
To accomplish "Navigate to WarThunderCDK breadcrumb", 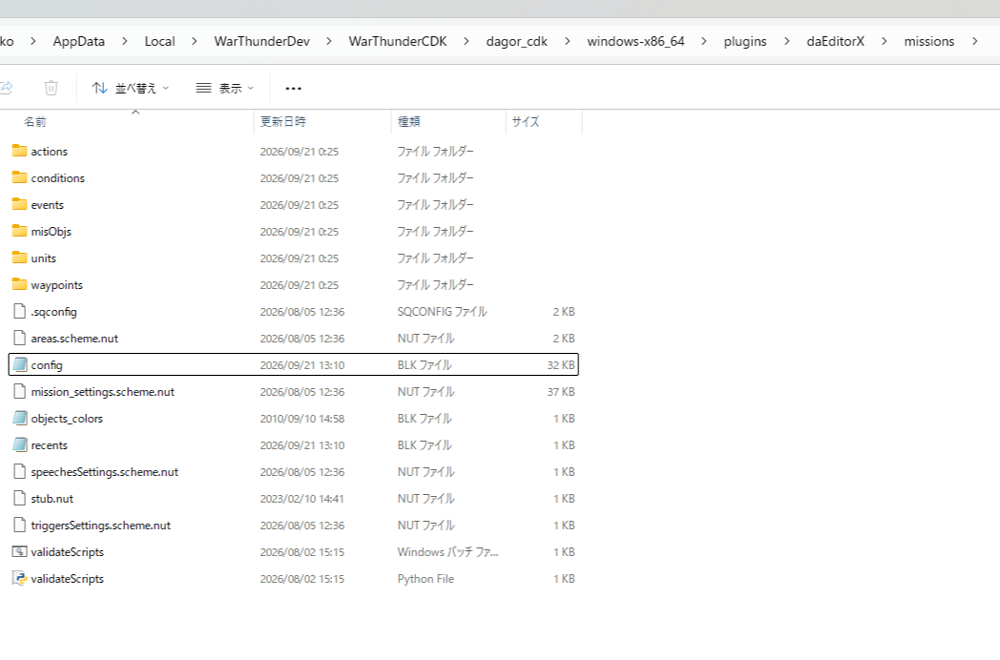I will (397, 41).
